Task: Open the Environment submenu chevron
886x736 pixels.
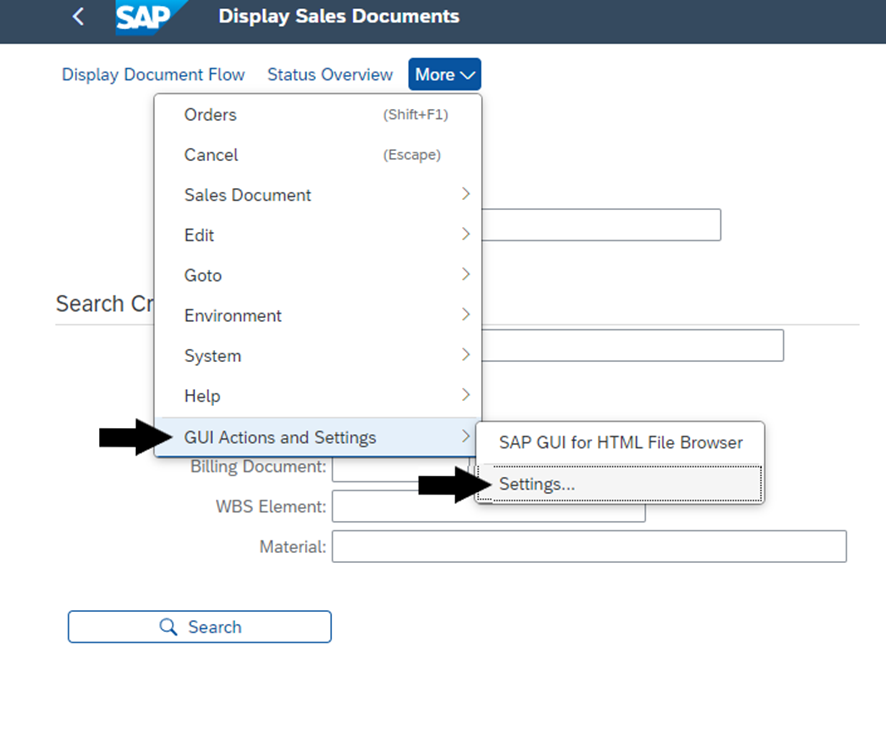Action: [x=466, y=315]
